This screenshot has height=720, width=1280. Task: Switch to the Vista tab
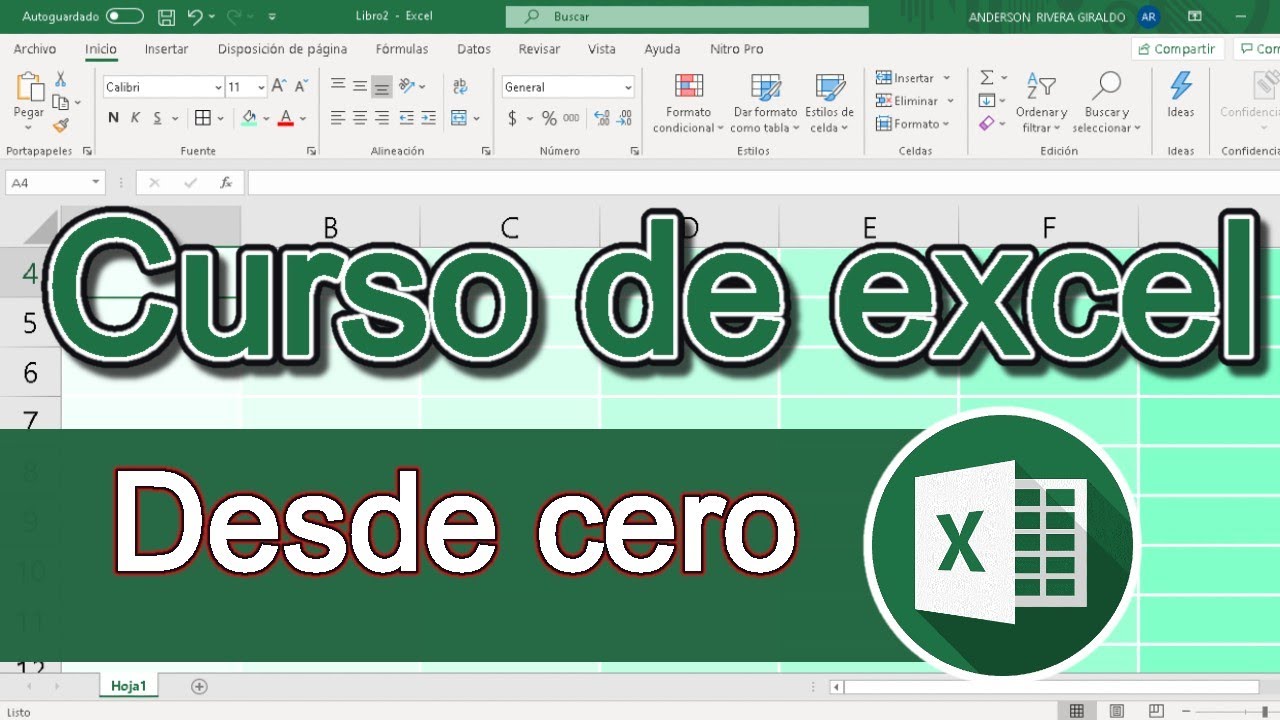pos(602,49)
